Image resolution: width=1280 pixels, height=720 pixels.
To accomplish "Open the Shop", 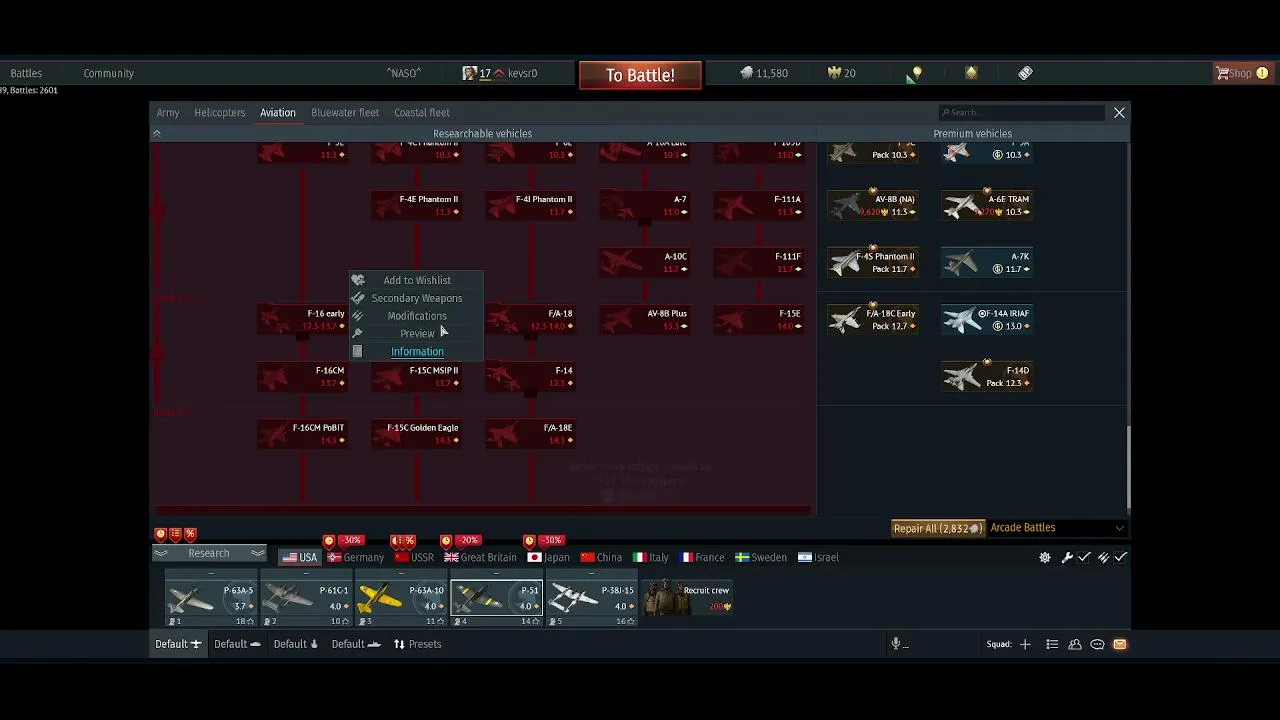I will coord(1241,73).
